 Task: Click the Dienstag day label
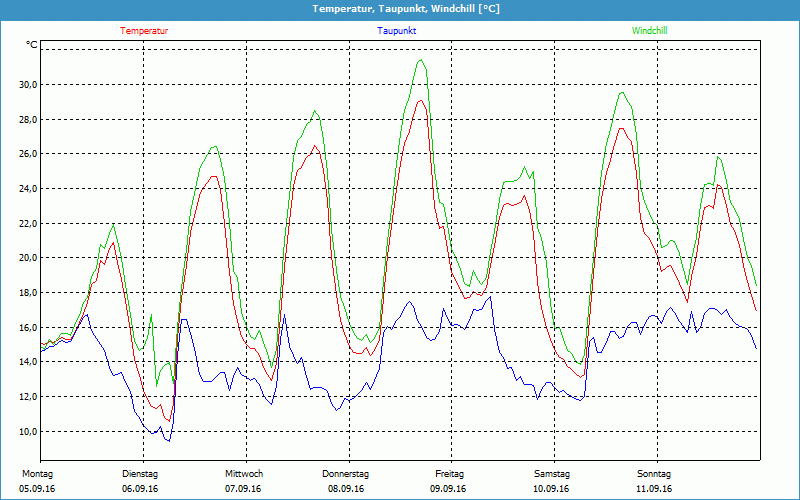pos(140,474)
